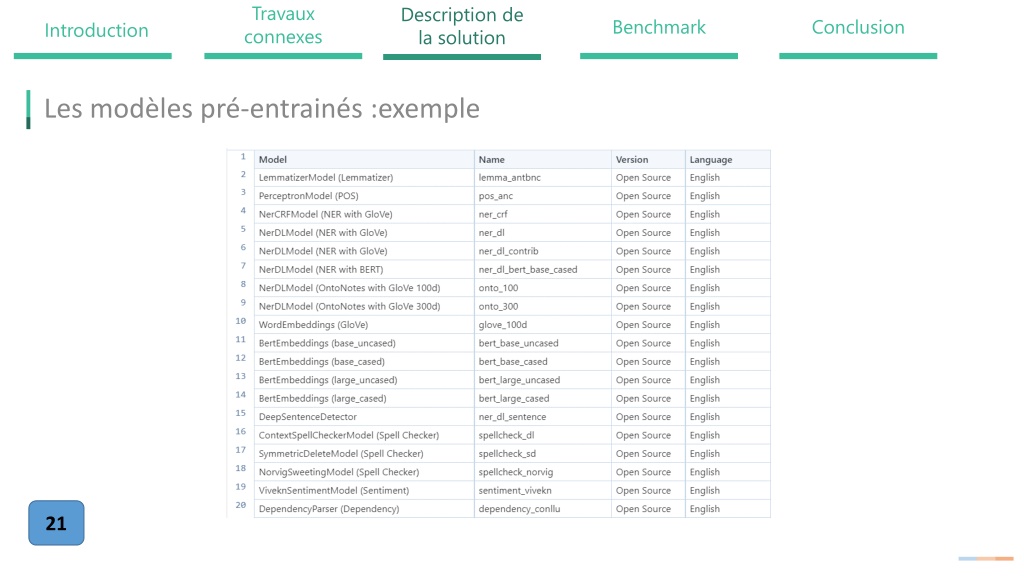Click the DeepSentenceDetector model cell
This screenshot has height=576, width=1024.
pos(364,417)
